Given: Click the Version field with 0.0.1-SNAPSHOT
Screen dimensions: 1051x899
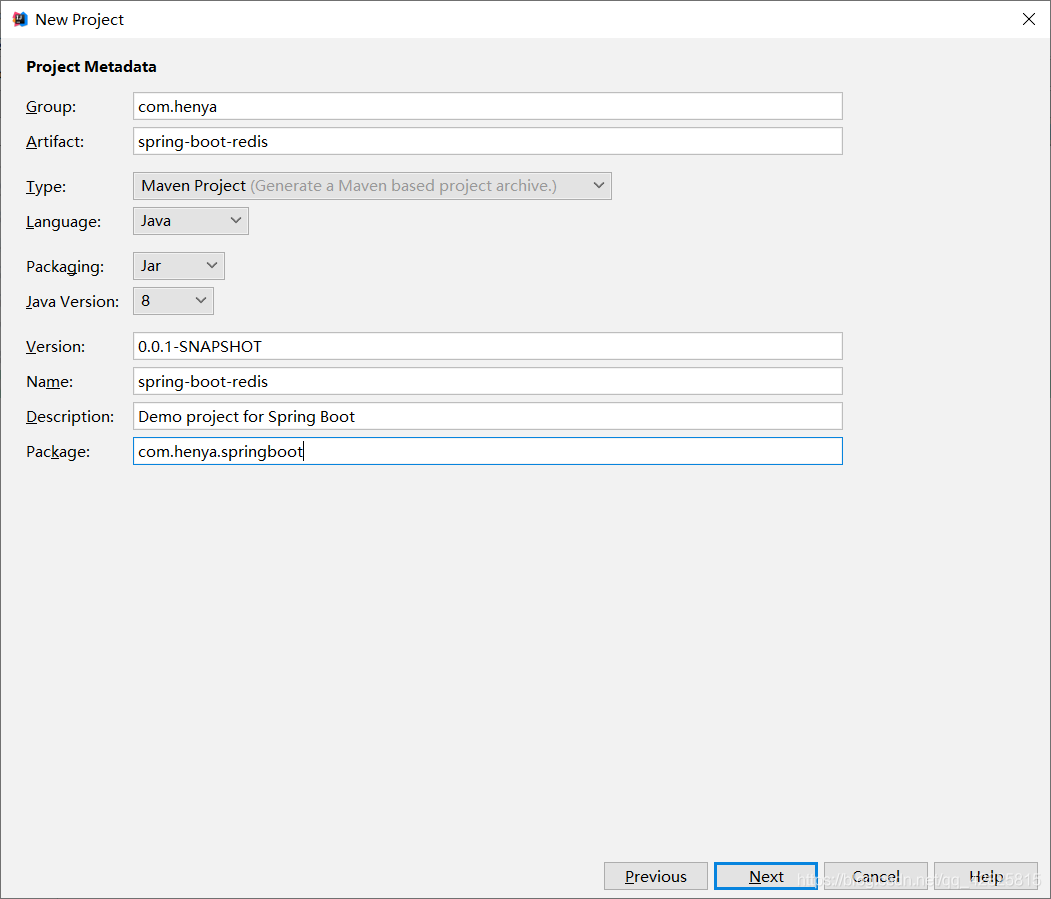Looking at the screenshot, I should [x=487, y=346].
